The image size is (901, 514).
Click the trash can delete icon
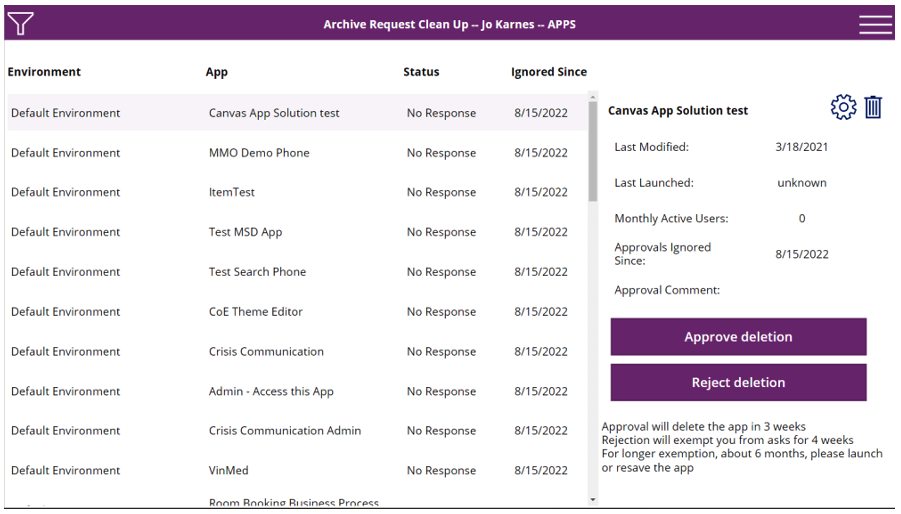tap(873, 108)
